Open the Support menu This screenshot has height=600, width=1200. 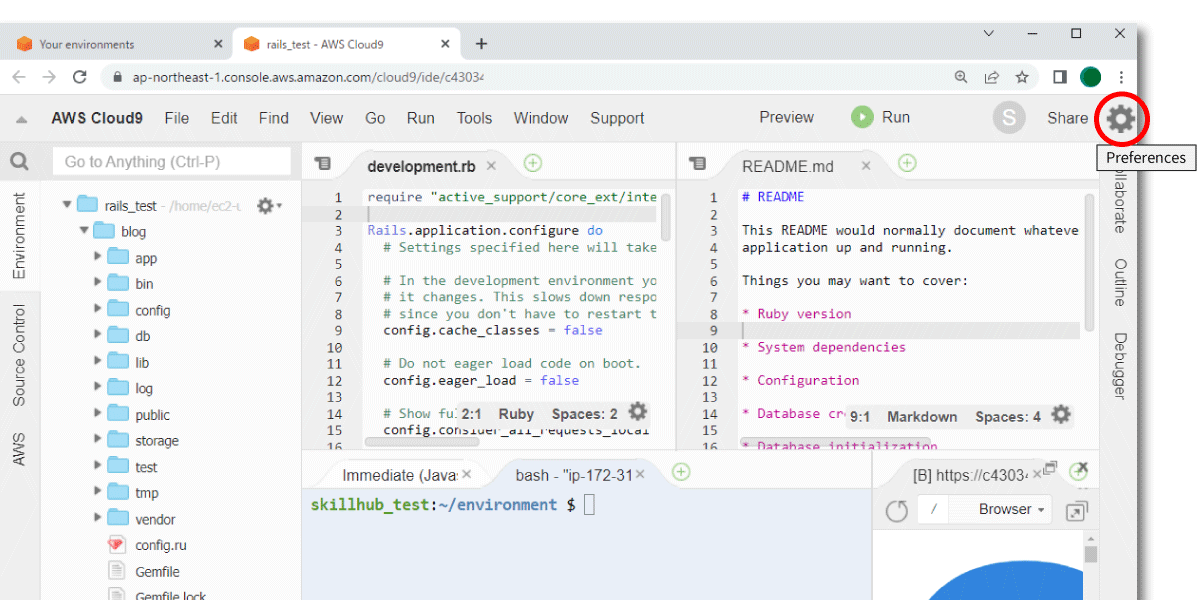617,118
